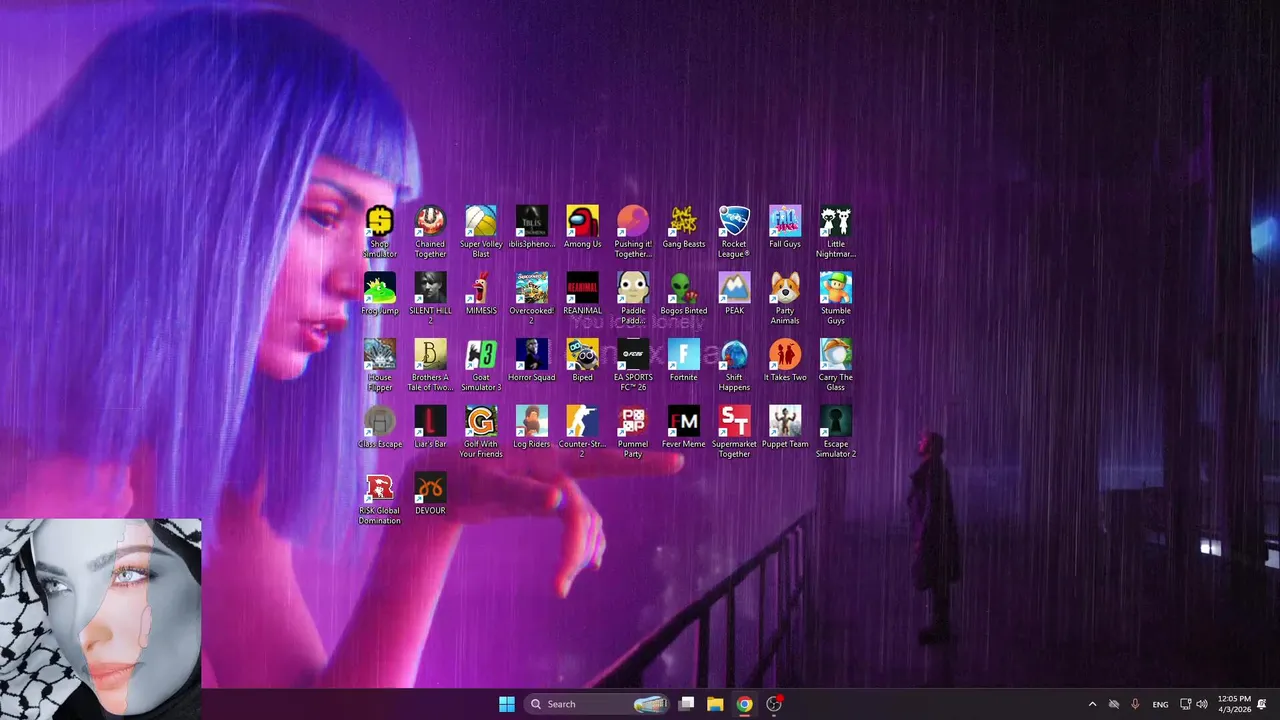
Task: Click the Shift Happens icon
Action: coord(734,365)
